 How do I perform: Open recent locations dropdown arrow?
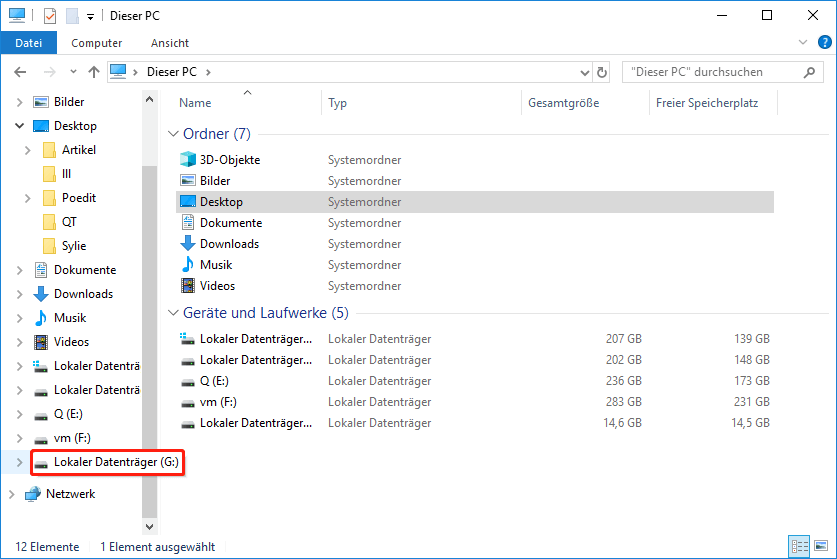click(73, 72)
